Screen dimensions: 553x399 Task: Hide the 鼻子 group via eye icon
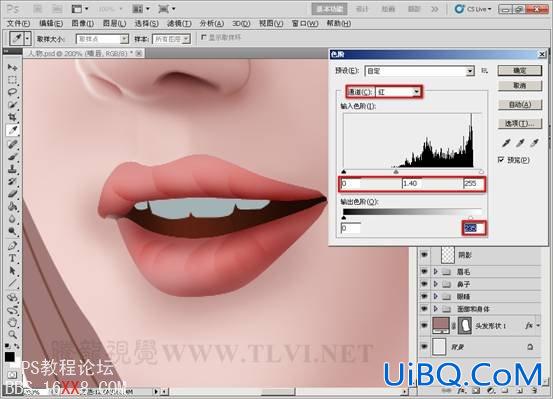424,284
